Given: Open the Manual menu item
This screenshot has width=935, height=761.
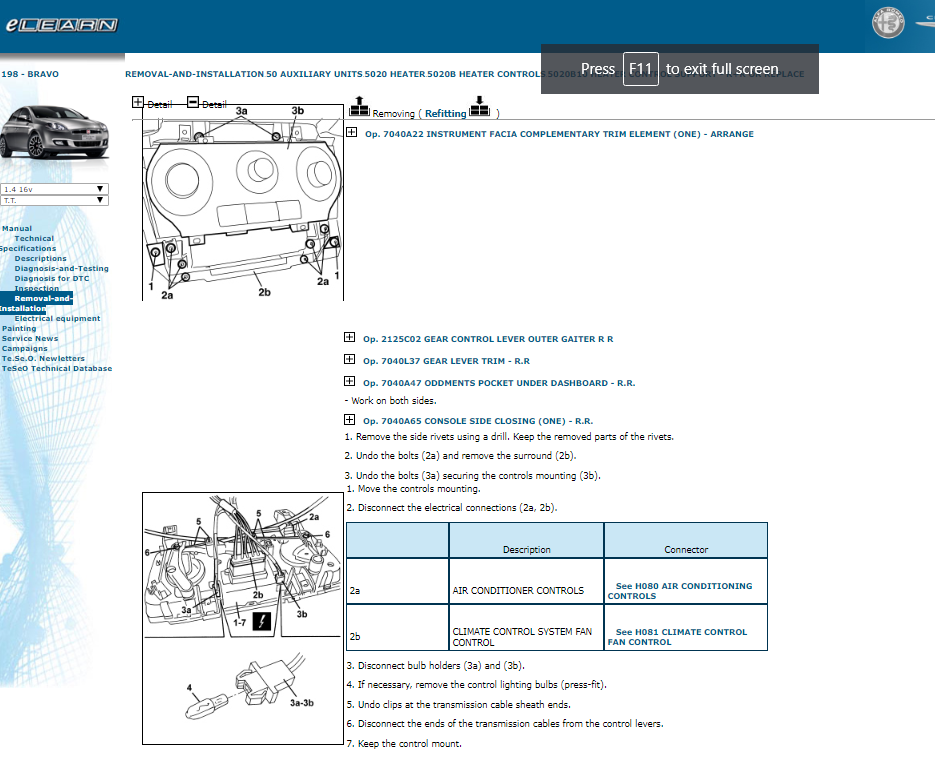Looking at the screenshot, I should 17,228.
